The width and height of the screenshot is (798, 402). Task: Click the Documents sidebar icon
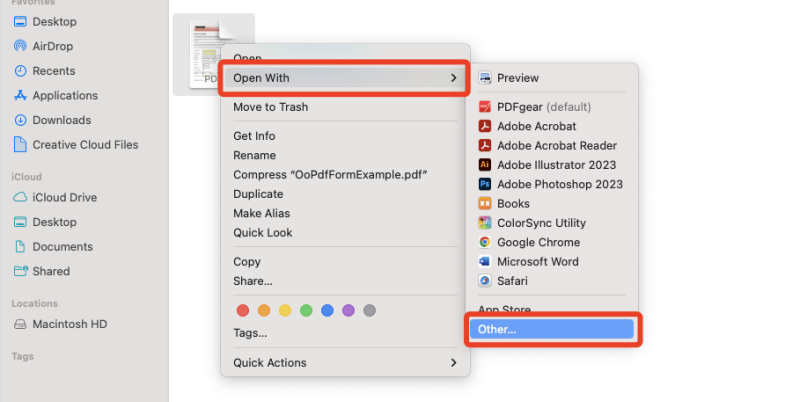pos(20,247)
